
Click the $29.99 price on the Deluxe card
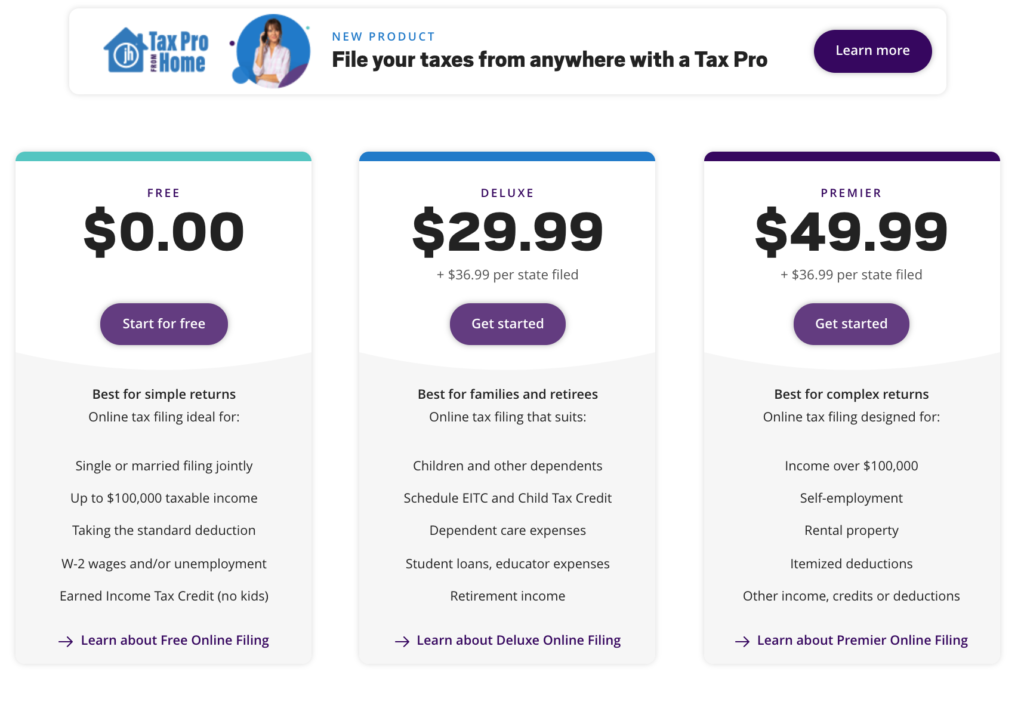click(507, 232)
